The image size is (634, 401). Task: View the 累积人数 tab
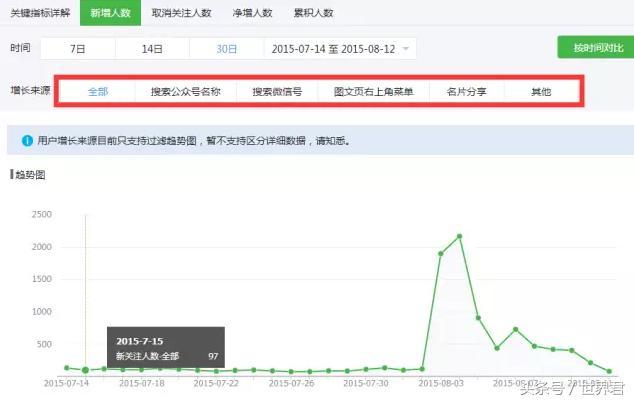pyautogui.click(x=313, y=13)
